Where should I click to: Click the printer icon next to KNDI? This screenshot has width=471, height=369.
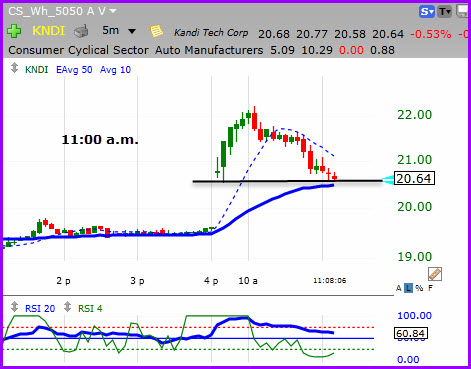tap(81, 32)
